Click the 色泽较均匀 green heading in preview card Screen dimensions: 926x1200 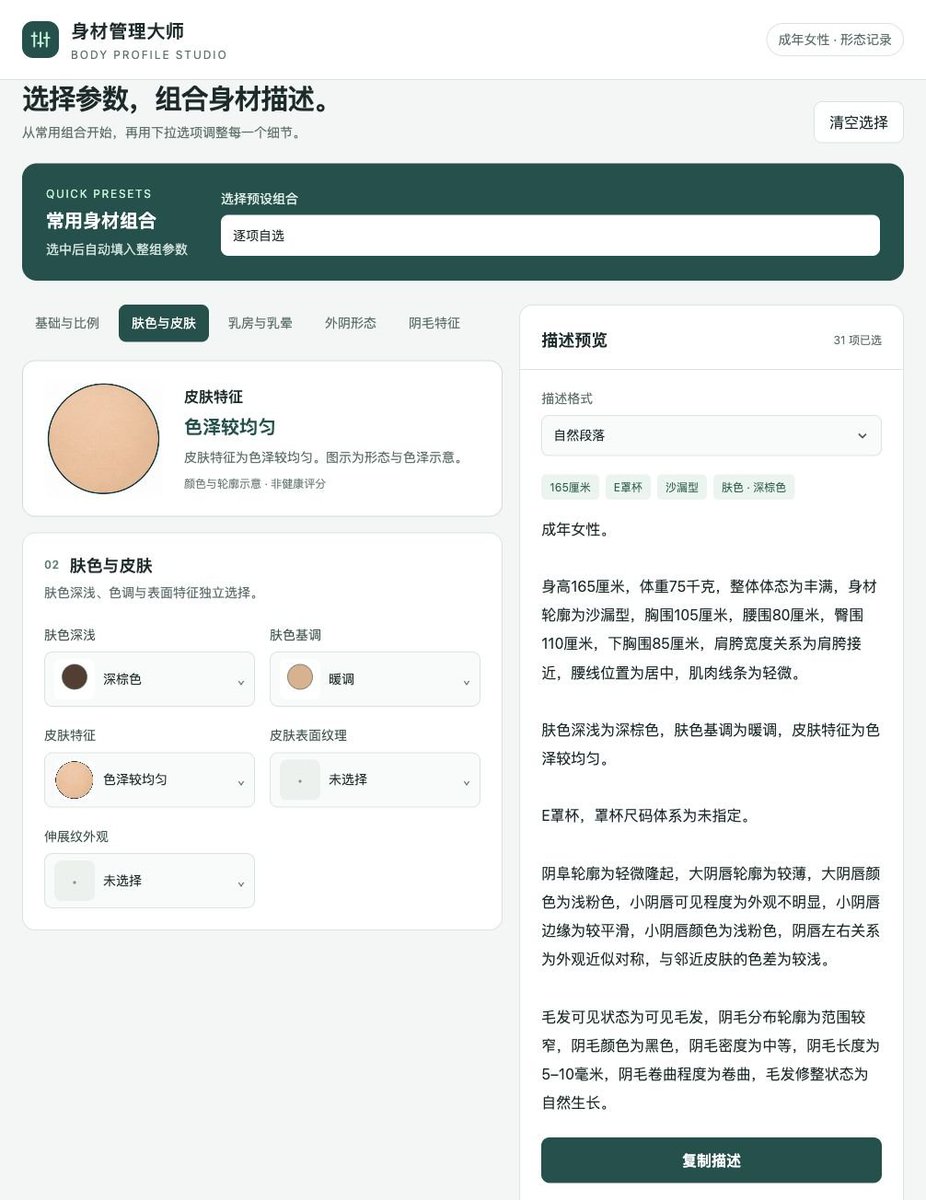230,426
